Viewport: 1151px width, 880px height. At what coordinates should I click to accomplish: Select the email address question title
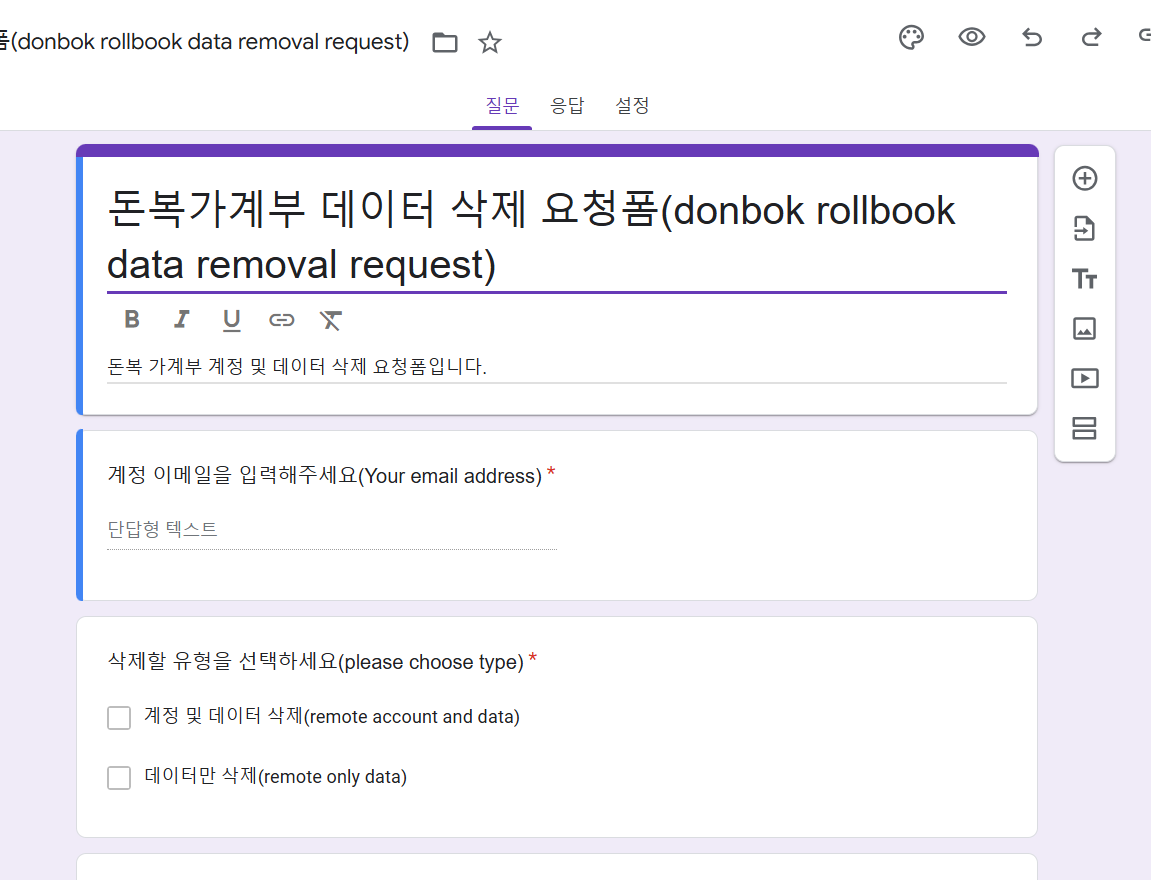324,476
